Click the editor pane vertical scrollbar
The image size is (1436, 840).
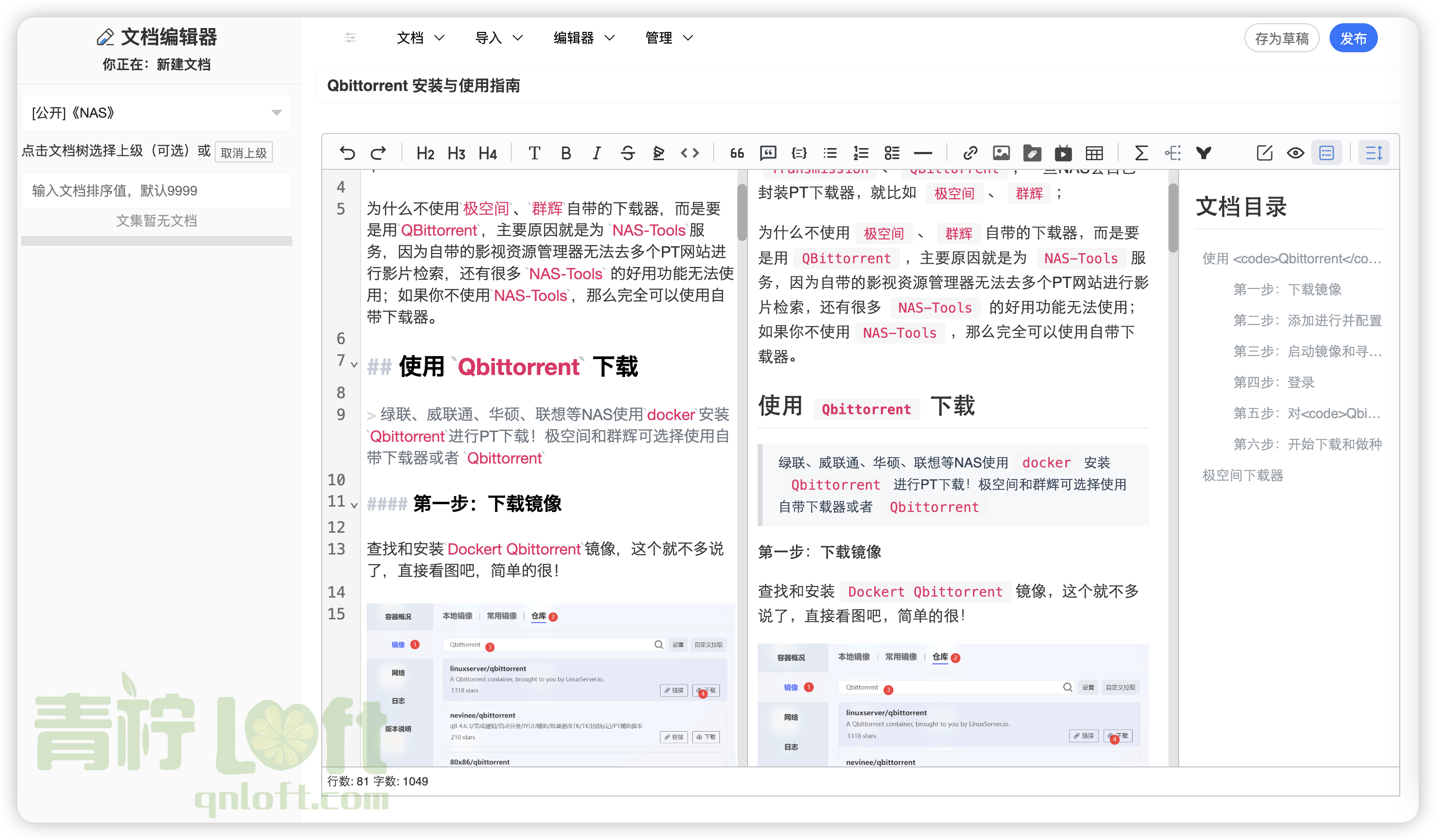(741, 212)
